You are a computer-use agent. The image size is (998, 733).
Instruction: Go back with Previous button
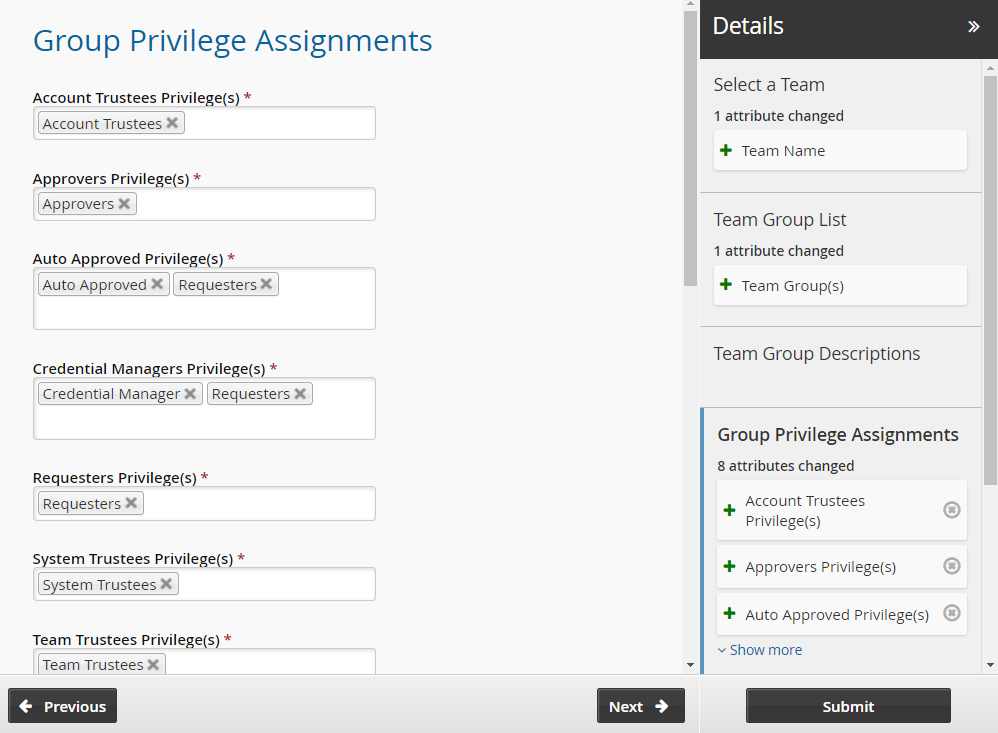pyautogui.click(x=63, y=706)
